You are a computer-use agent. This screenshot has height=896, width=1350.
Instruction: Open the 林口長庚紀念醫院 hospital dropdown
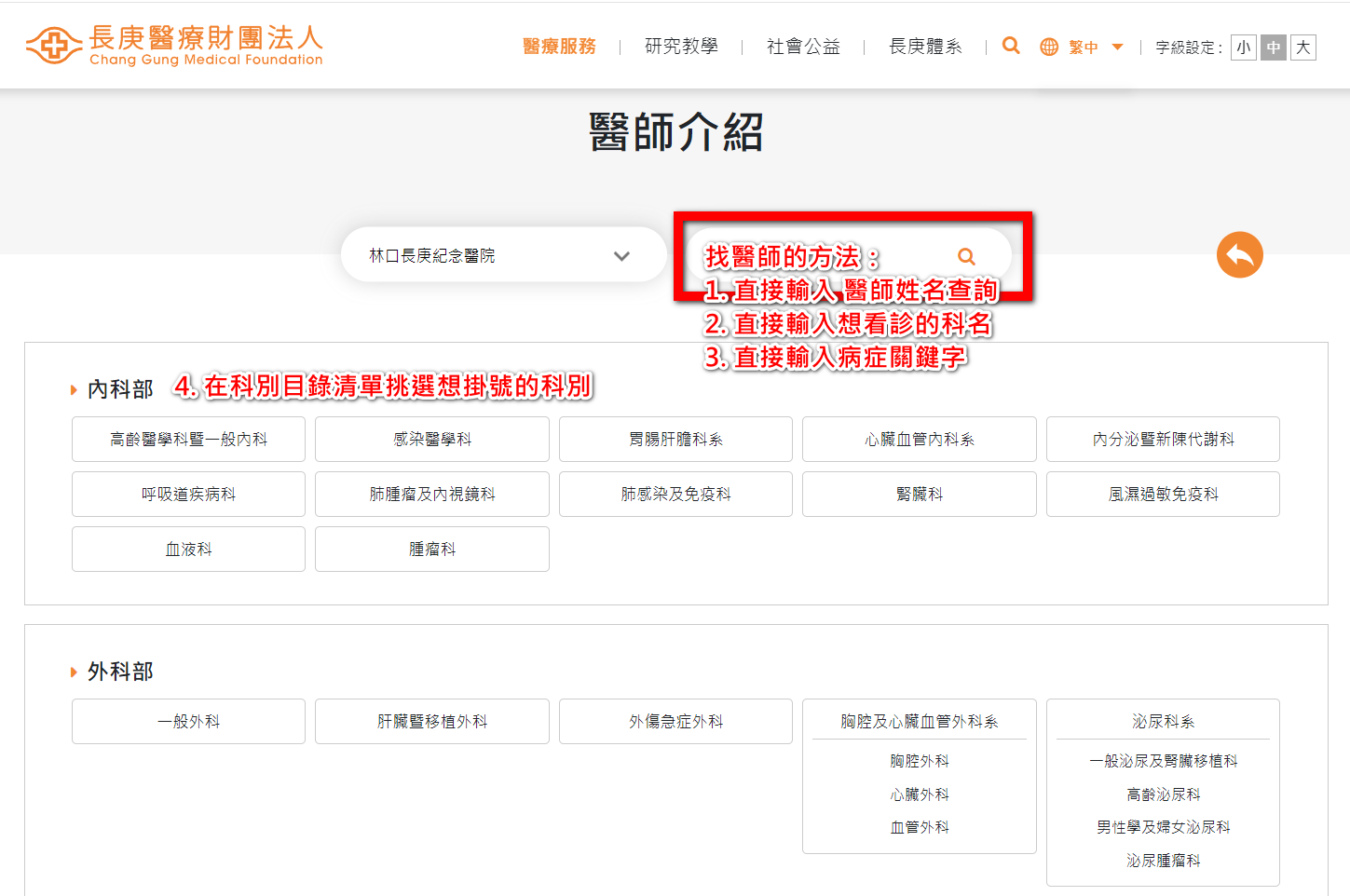pyautogui.click(x=503, y=255)
